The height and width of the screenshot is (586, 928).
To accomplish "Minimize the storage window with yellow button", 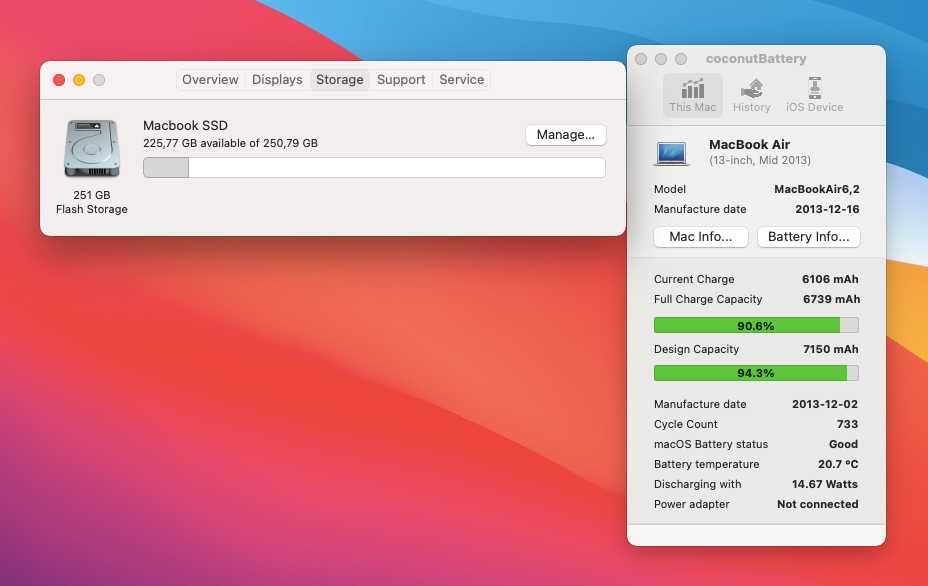I will (x=79, y=80).
